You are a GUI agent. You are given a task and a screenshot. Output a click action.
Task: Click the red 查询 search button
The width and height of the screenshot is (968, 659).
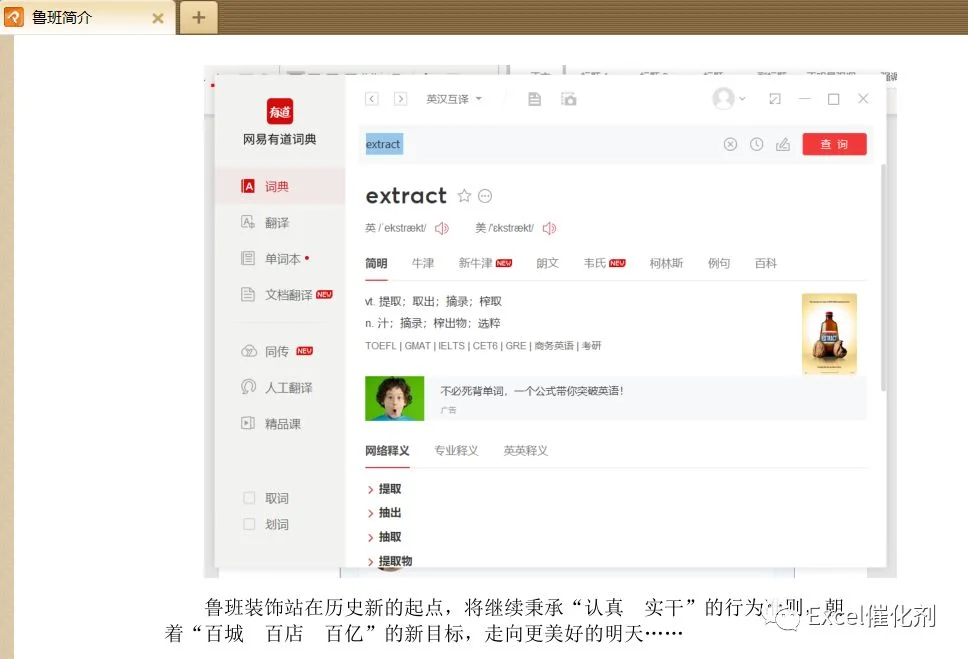tap(835, 145)
